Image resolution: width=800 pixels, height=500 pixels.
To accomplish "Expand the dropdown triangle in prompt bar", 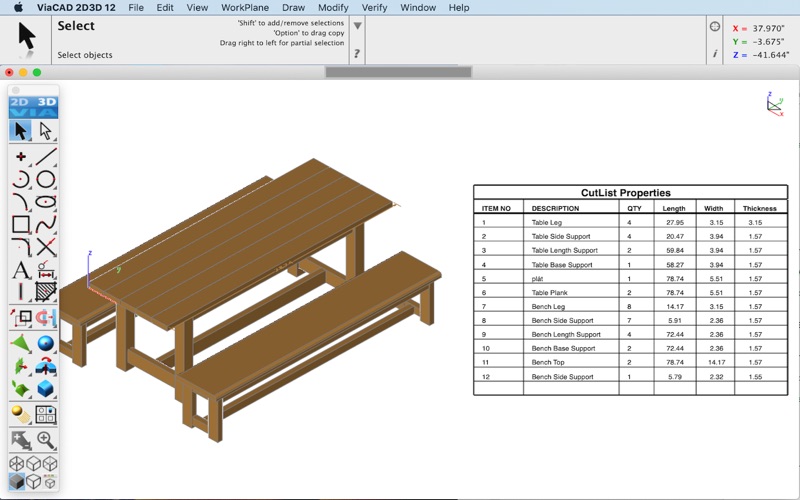I will [357, 26].
